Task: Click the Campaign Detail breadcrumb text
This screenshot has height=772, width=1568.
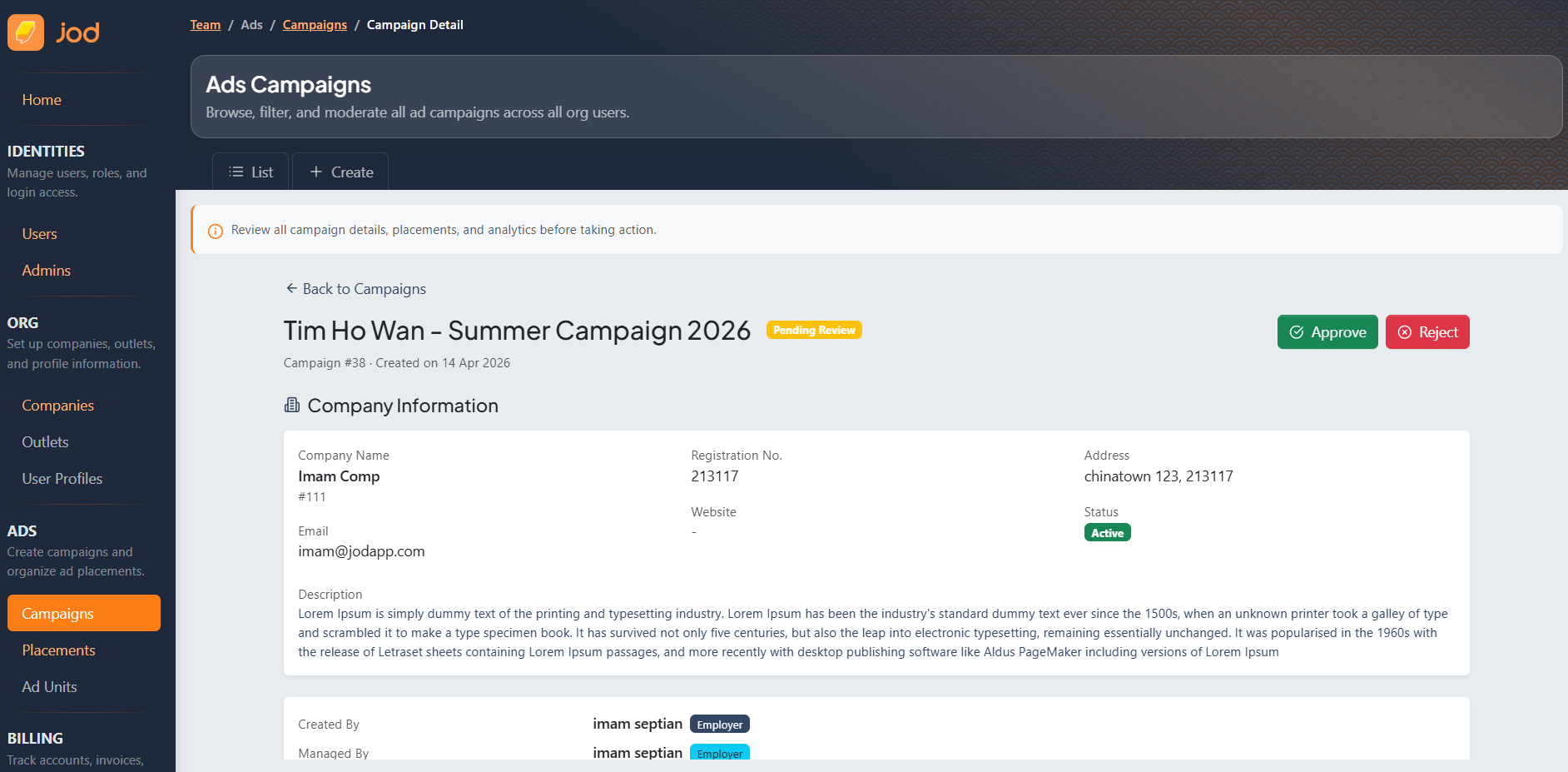Action: point(414,25)
